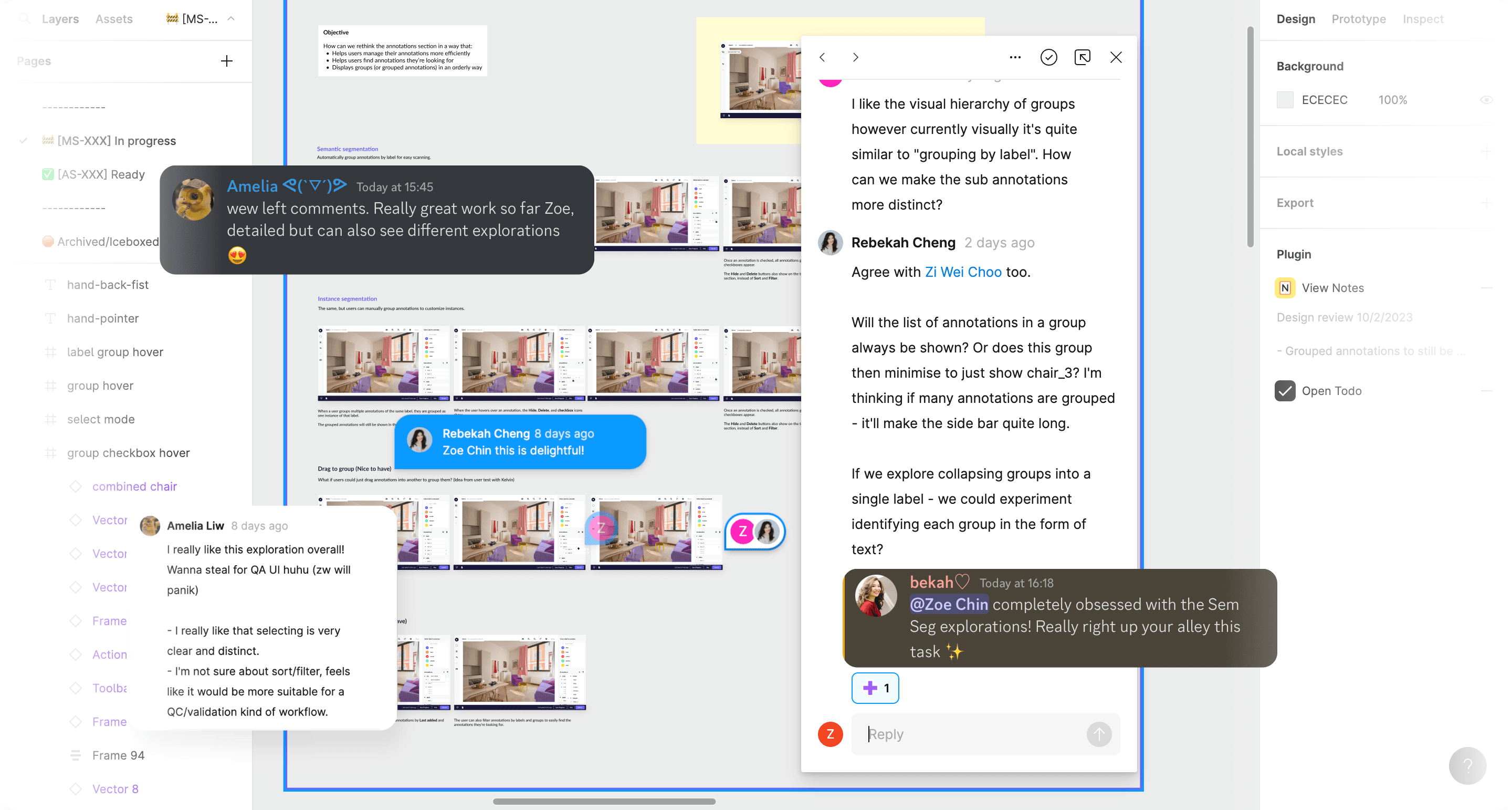Click the comment panel's dock-to-side icon
Screen dimensions: 1512x810
[1081, 57]
